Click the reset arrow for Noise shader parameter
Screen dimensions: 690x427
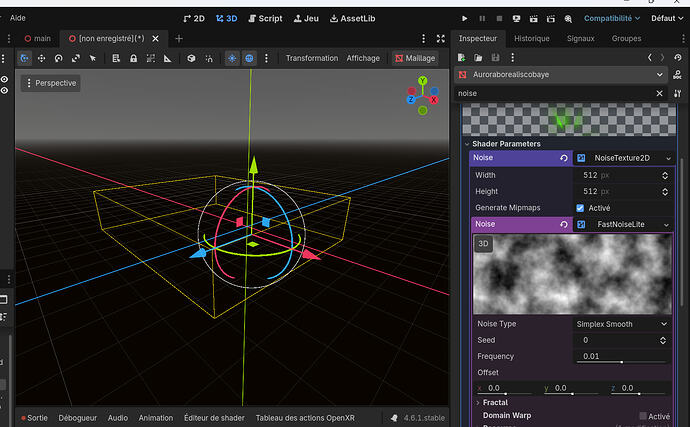[564, 158]
